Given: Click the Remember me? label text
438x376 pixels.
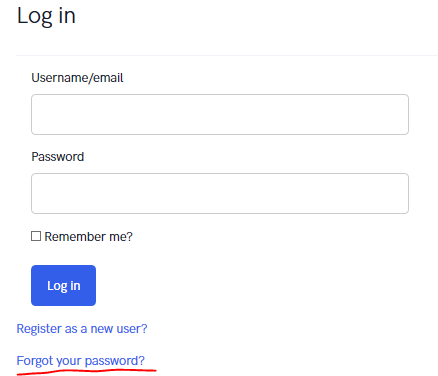Looking at the screenshot, I should click(88, 237).
